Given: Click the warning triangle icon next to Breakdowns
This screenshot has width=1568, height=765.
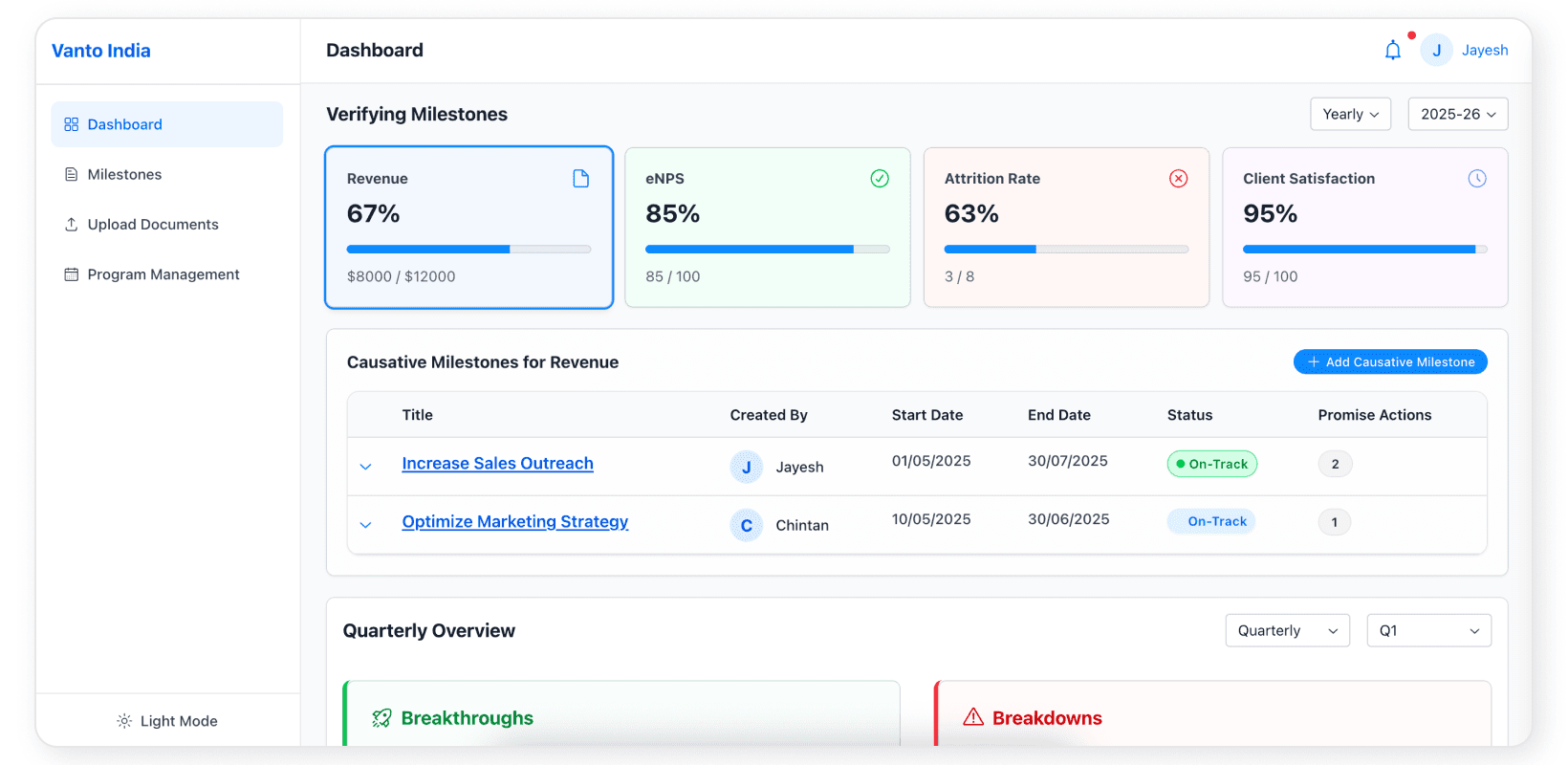Looking at the screenshot, I should coord(973,717).
